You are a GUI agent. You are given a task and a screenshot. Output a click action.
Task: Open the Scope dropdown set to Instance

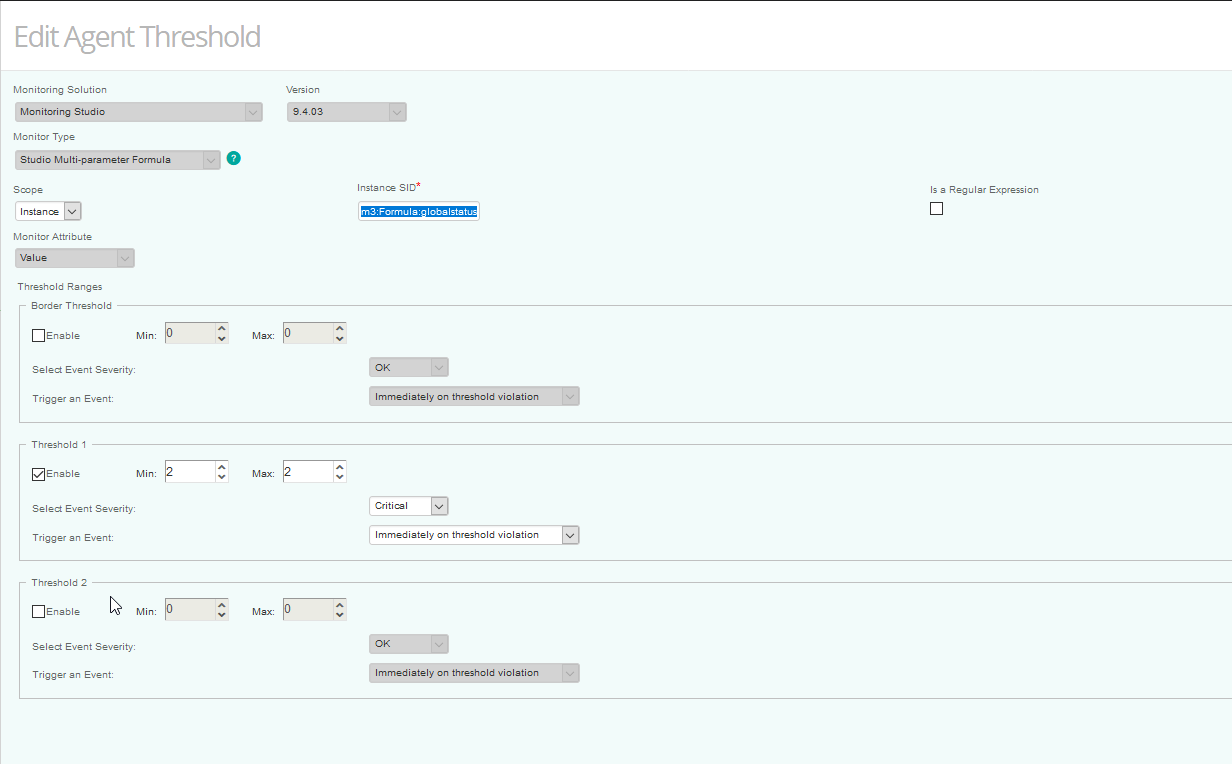coord(48,211)
